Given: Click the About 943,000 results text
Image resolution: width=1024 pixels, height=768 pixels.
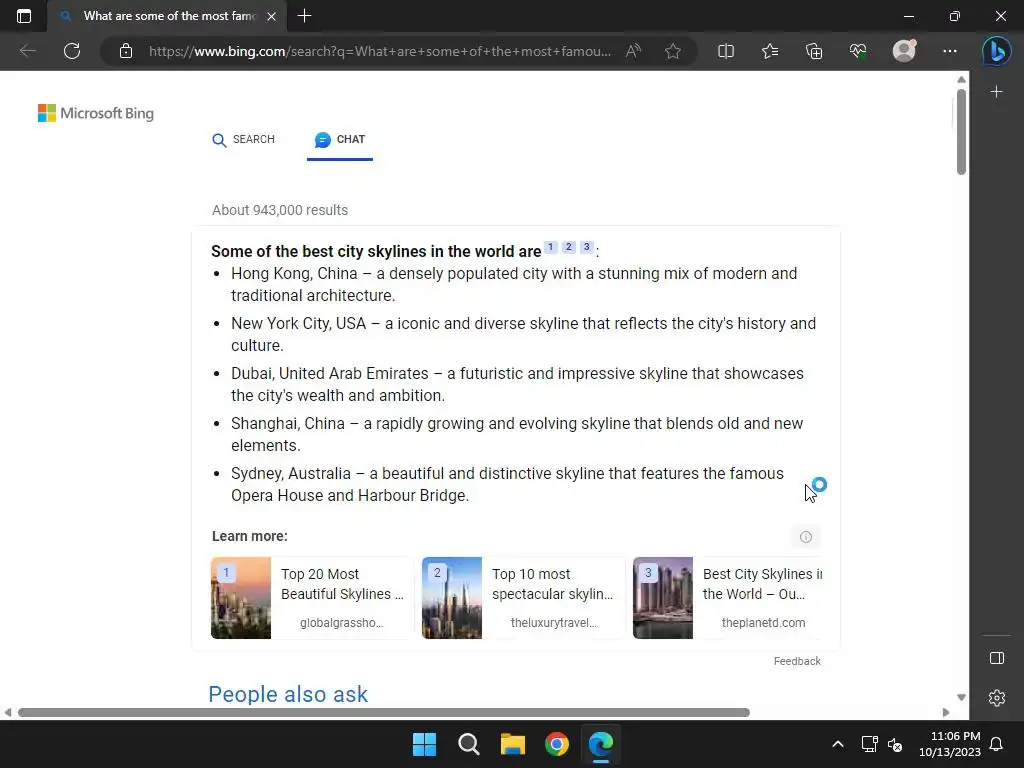Looking at the screenshot, I should click(280, 210).
